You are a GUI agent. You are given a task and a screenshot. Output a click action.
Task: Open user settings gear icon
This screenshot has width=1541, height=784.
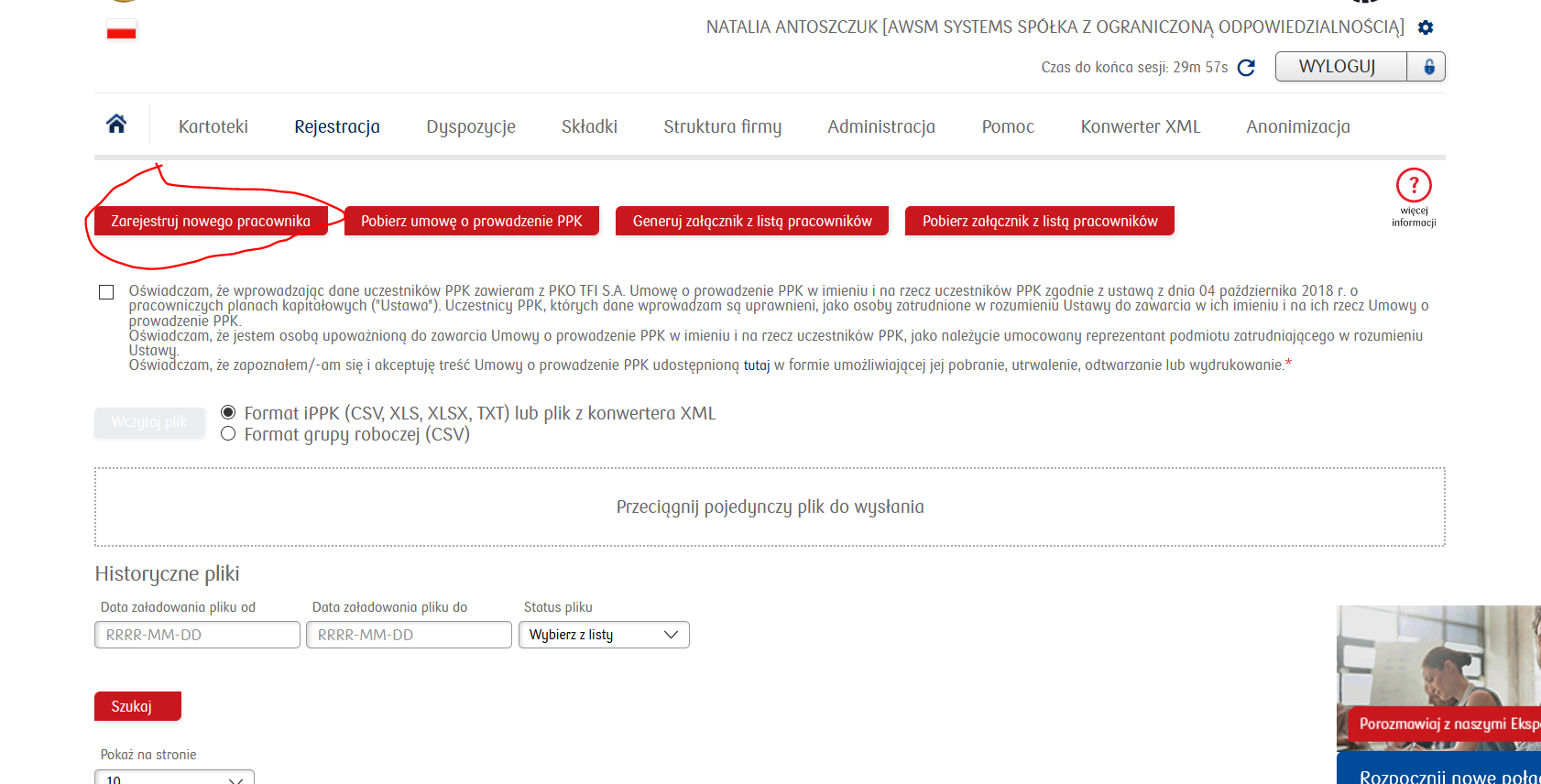(1426, 27)
